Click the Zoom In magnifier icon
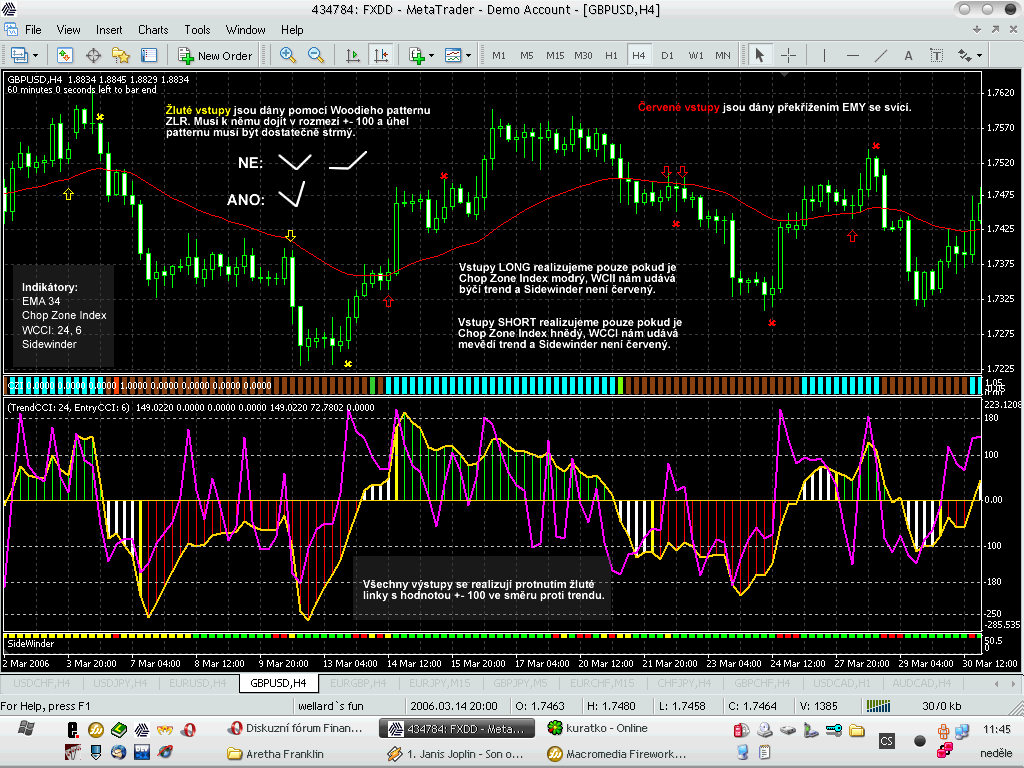Image resolution: width=1024 pixels, height=768 pixels. (288, 55)
